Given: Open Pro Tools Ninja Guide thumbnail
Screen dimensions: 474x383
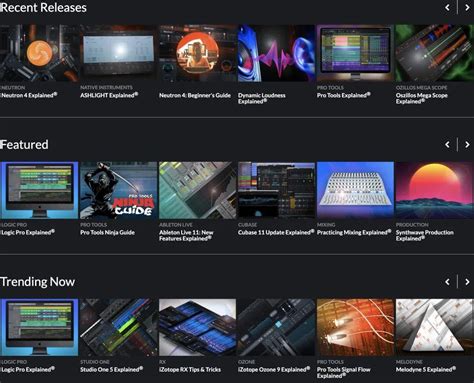Looking at the screenshot, I should coord(118,190).
